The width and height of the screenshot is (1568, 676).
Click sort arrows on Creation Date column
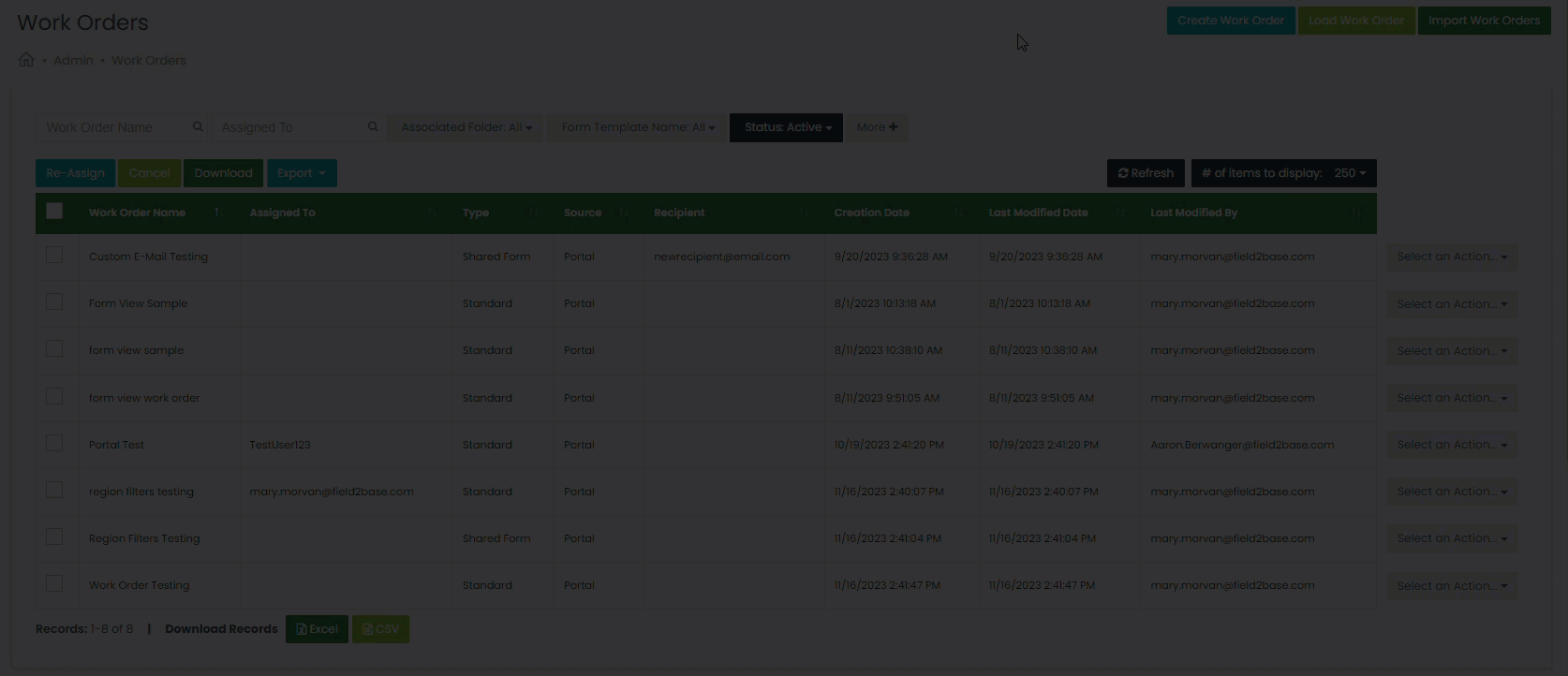click(x=958, y=213)
